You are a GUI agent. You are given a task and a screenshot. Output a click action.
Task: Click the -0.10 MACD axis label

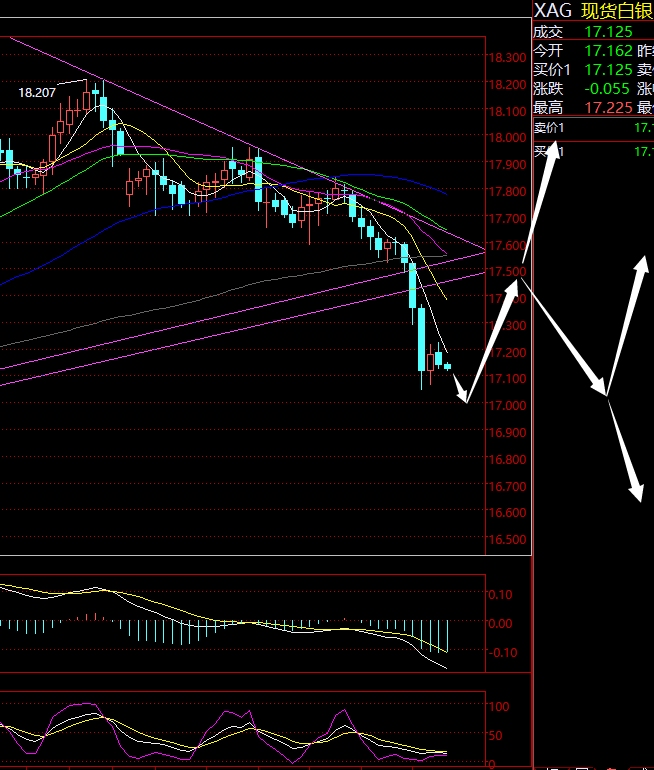tap(503, 653)
